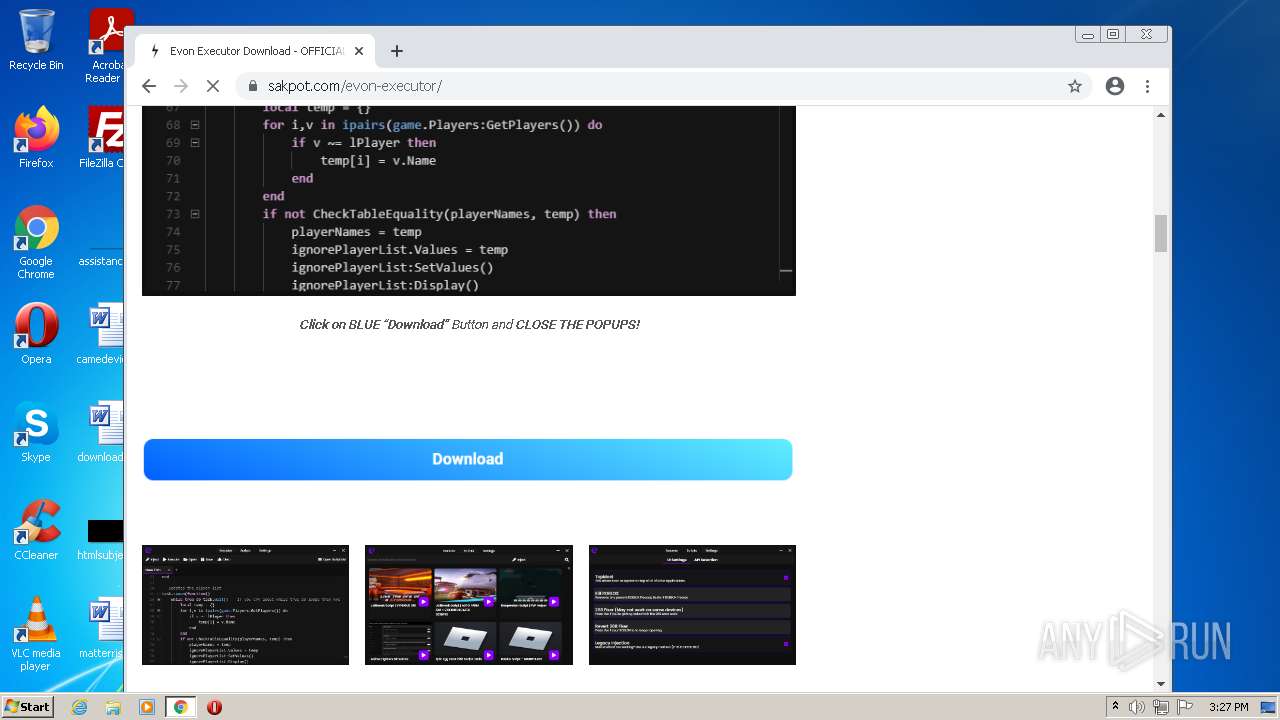Open Opera taskbar icon
The height and width of the screenshot is (720, 1280).
(214, 707)
